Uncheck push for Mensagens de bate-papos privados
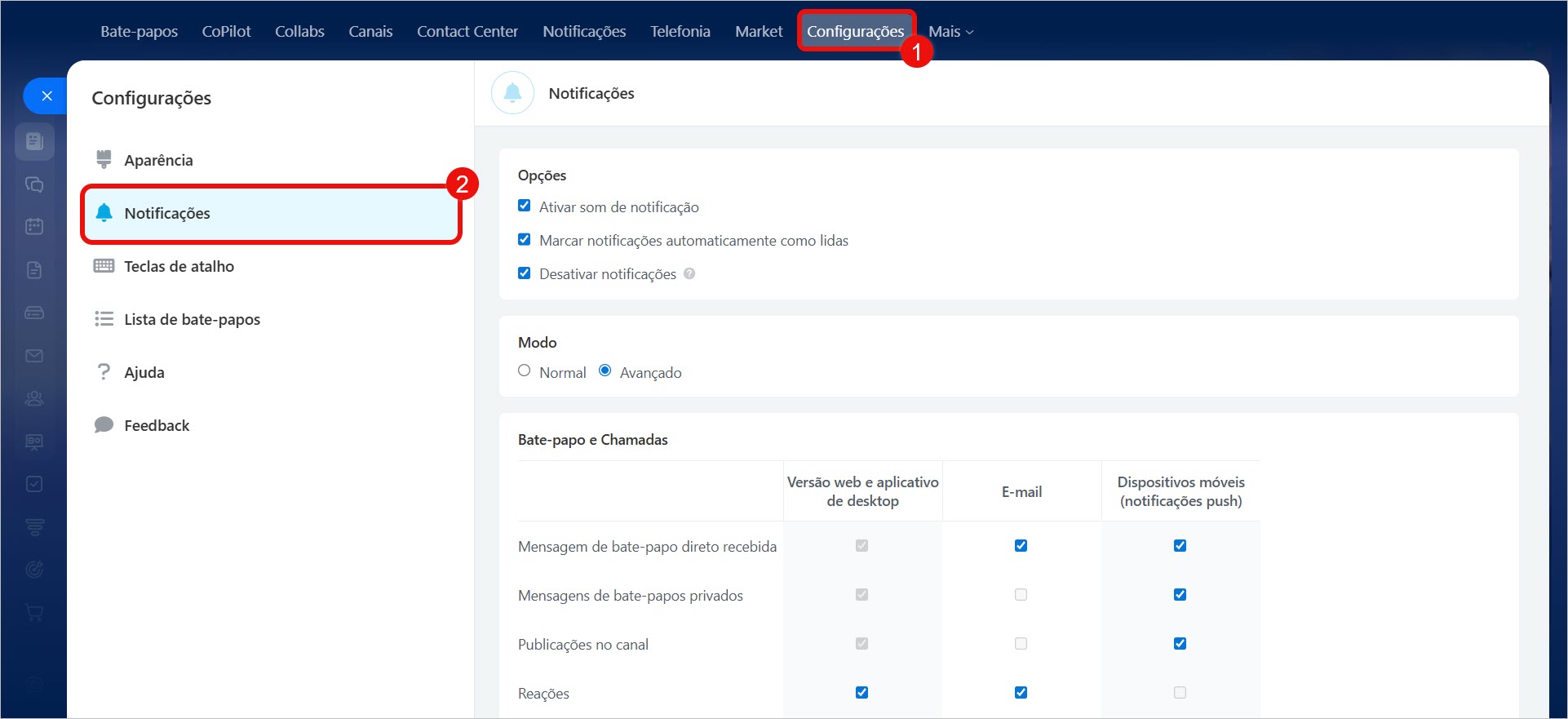Viewport: 1568px width, 719px height. pos(1180,594)
